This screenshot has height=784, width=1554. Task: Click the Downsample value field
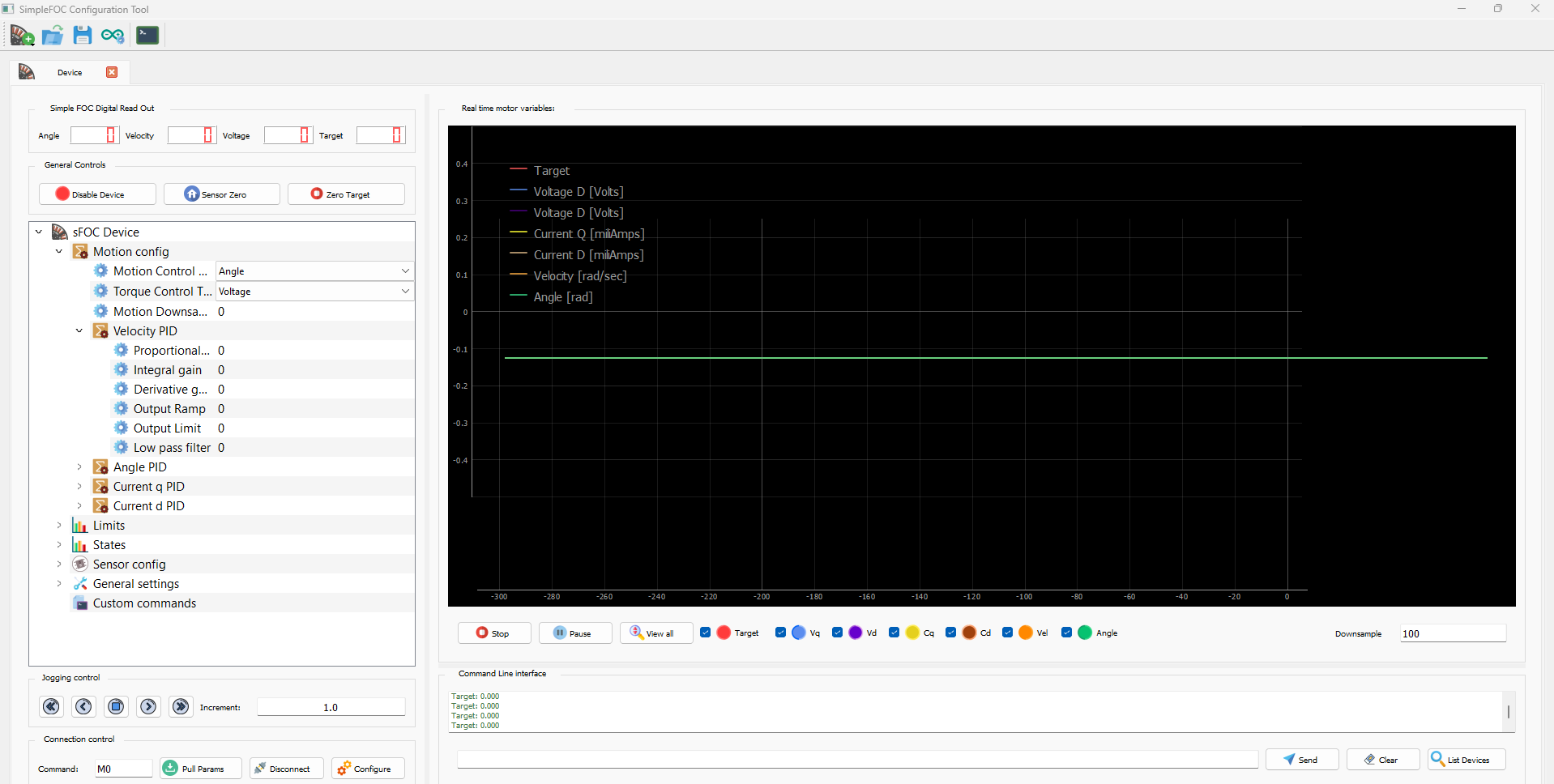1453,633
